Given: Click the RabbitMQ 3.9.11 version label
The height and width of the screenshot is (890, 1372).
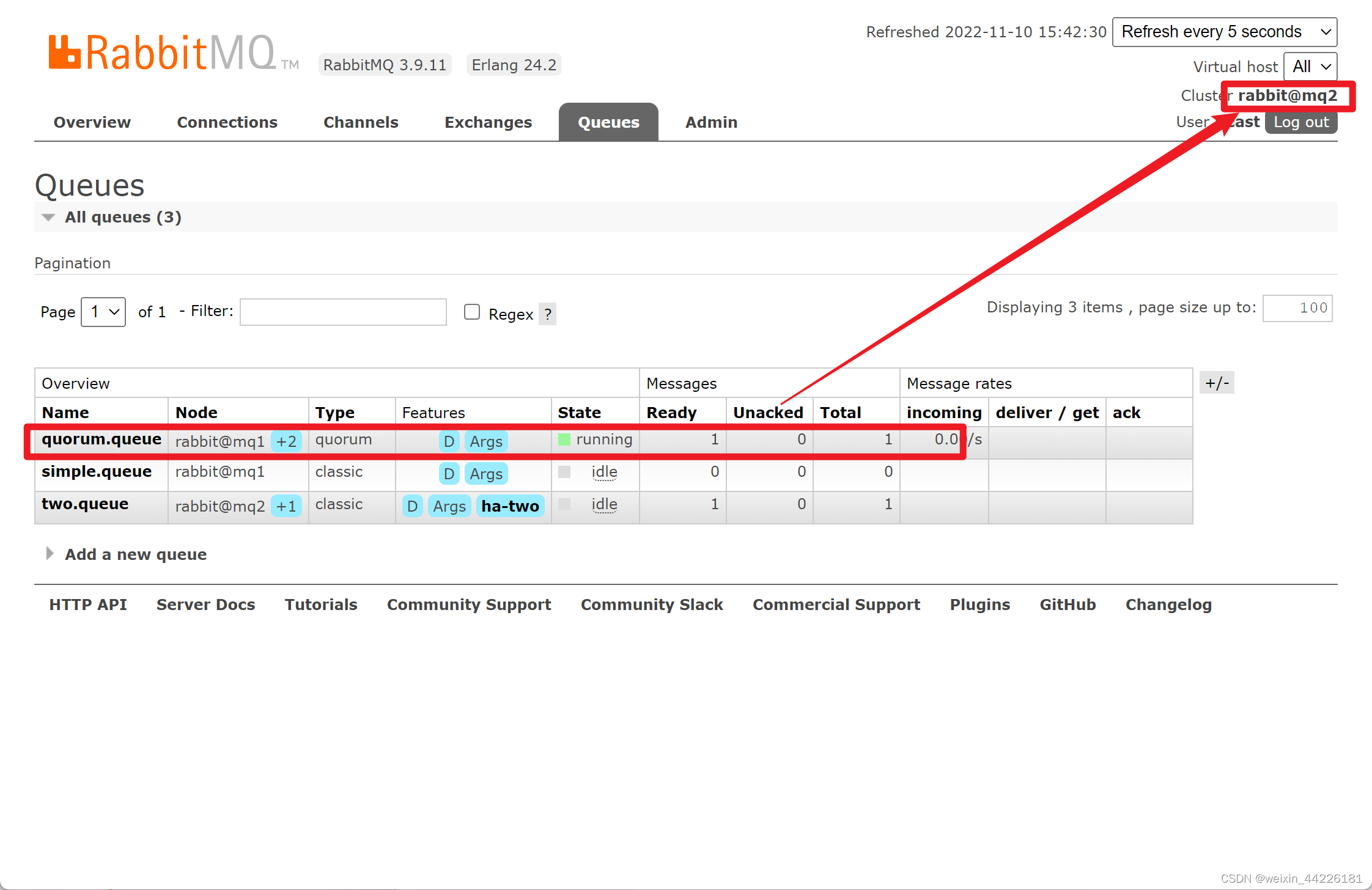Looking at the screenshot, I should point(385,65).
